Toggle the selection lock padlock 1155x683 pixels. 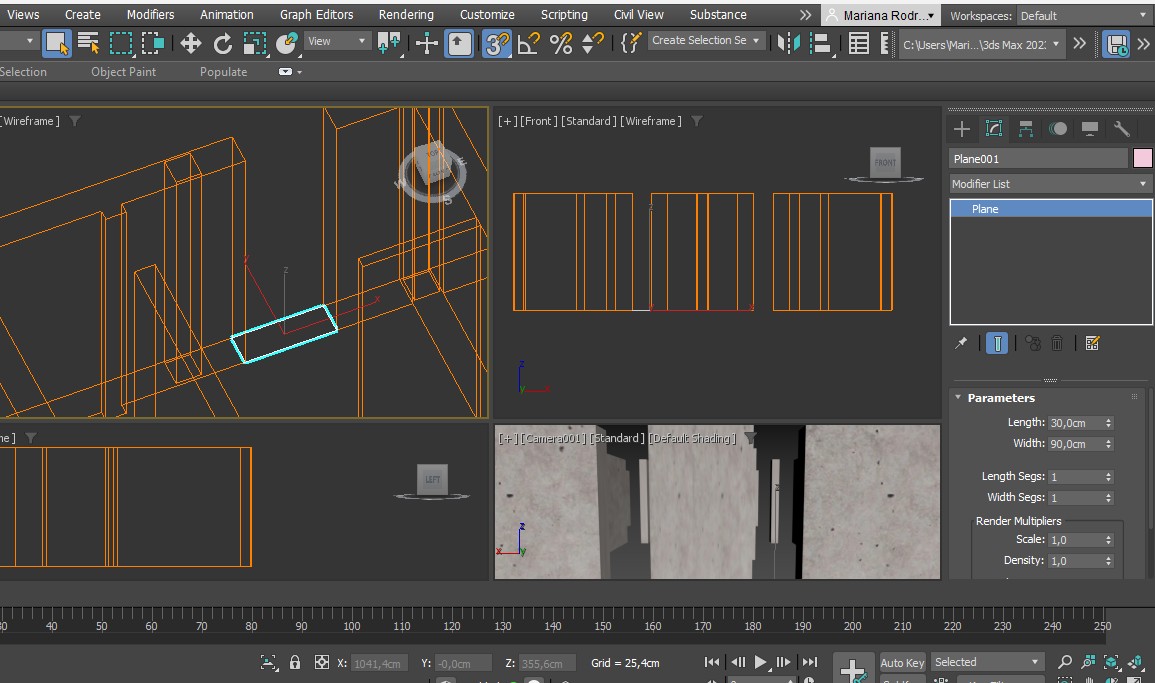pyautogui.click(x=295, y=662)
